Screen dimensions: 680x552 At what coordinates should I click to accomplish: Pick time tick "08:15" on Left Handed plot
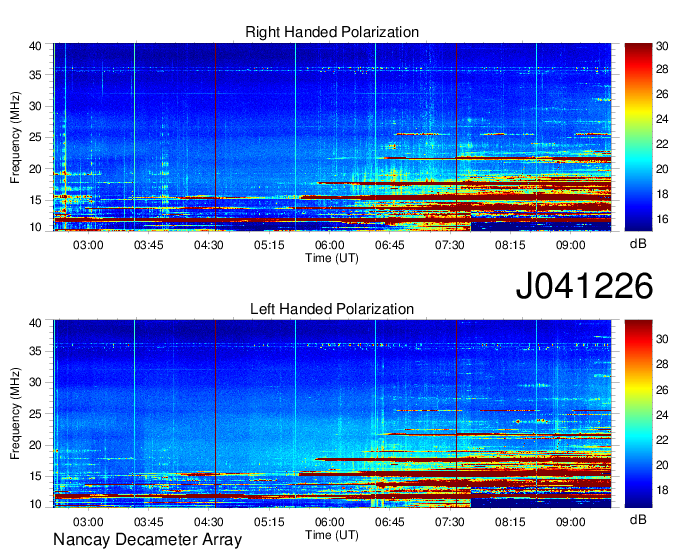[510, 522]
